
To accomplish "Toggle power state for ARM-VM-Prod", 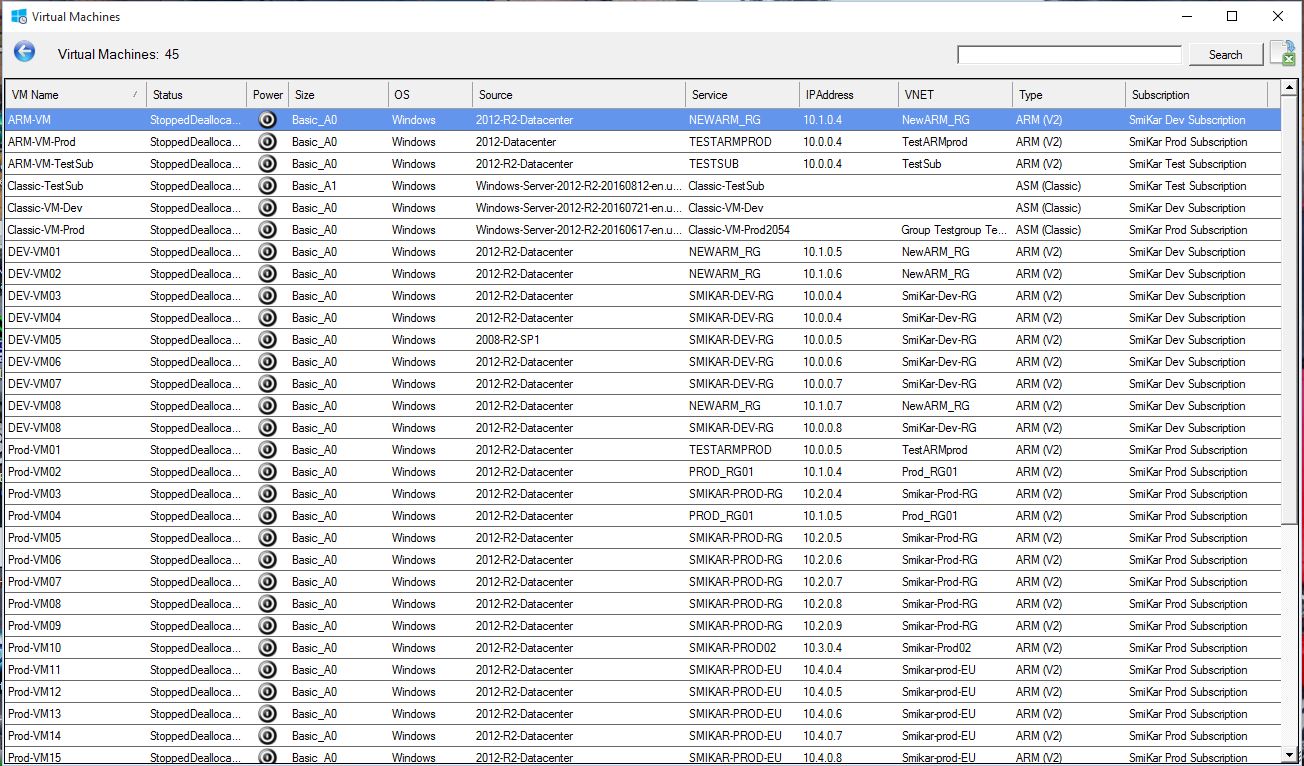I will coord(266,141).
